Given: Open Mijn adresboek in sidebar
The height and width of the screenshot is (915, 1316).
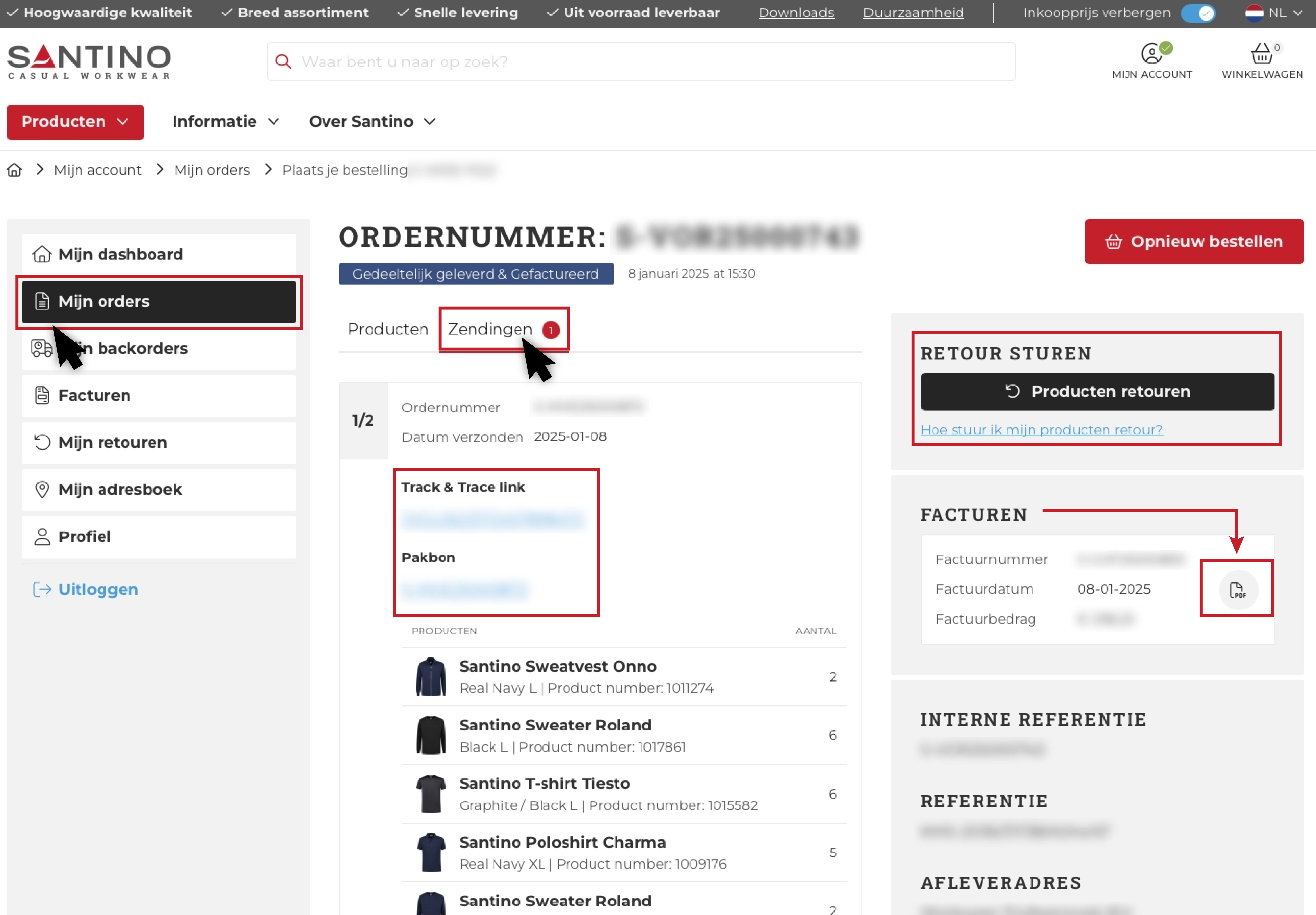Looking at the screenshot, I should click(x=159, y=490).
